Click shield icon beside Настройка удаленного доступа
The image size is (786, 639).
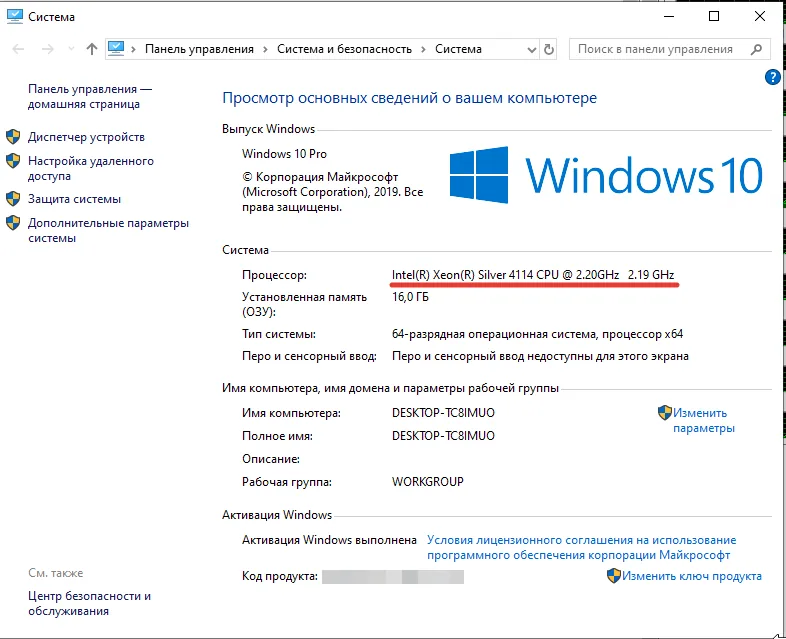[x=13, y=161]
